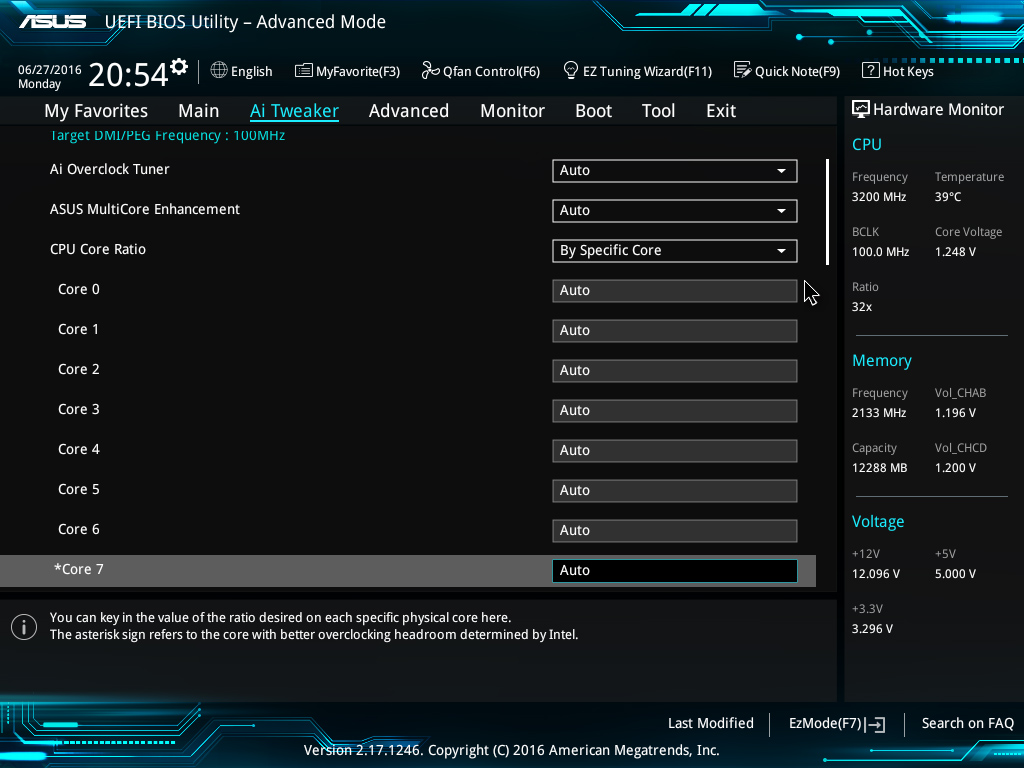Click the settings gear next to the clock
This screenshot has height=768, width=1024.
pos(179,67)
